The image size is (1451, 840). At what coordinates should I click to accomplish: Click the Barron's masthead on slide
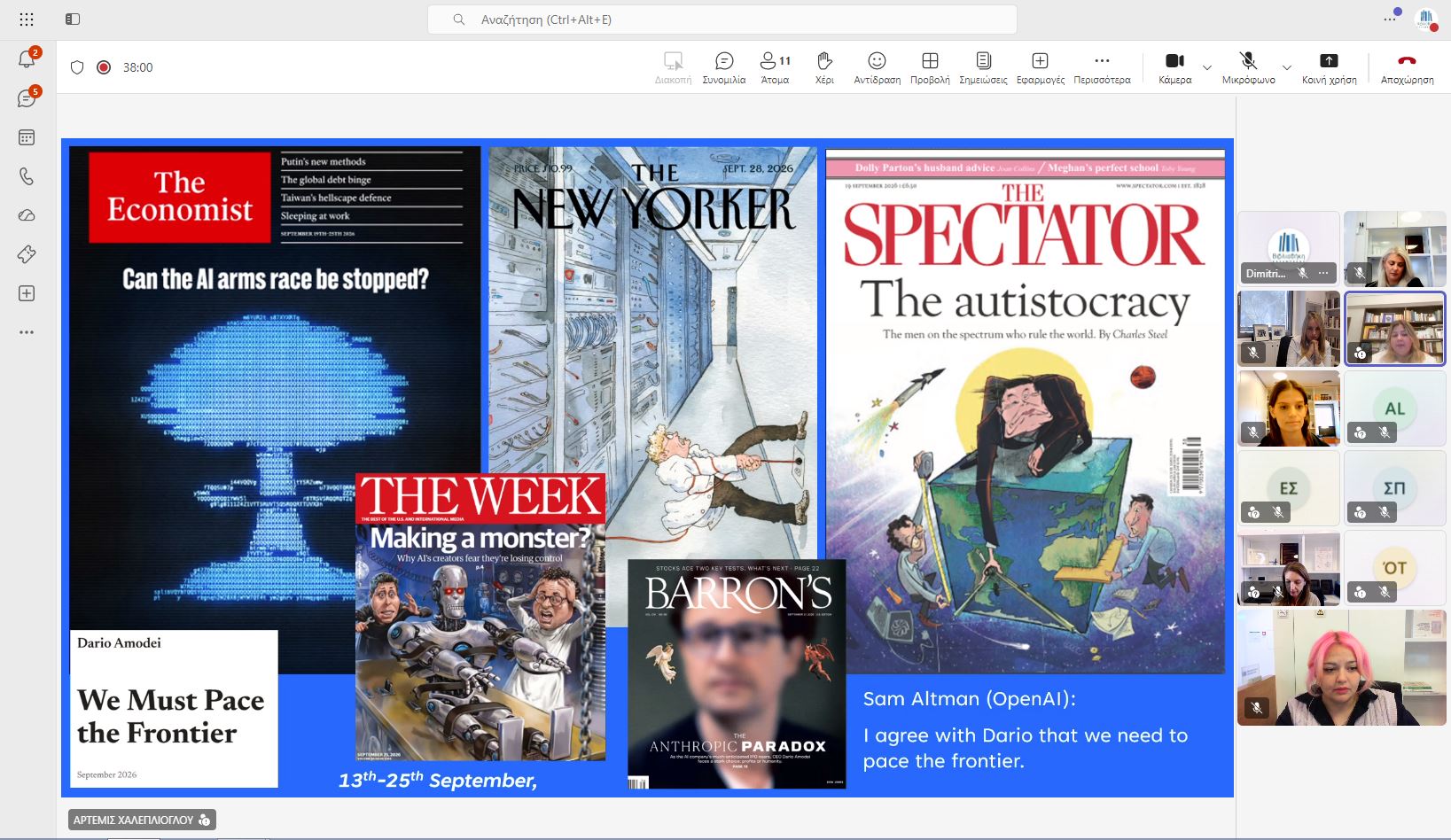(737, 594)
